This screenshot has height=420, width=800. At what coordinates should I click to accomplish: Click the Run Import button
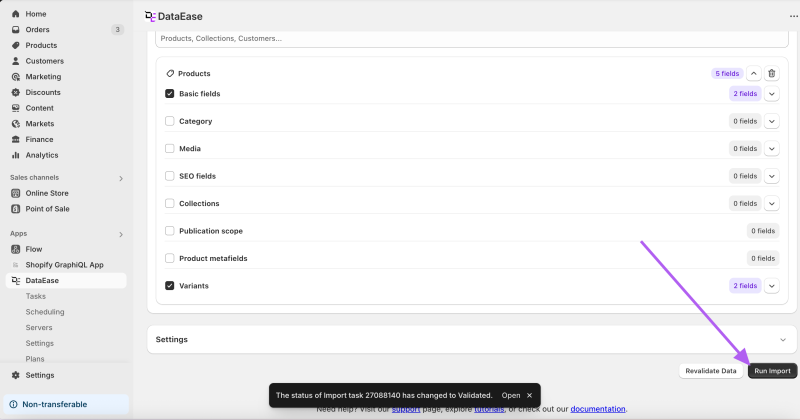(772, 371)
